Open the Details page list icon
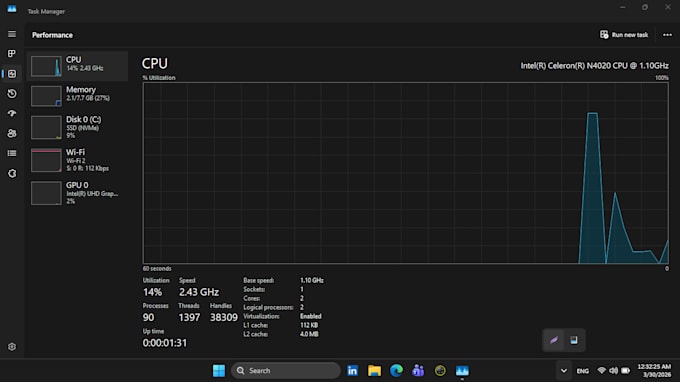This screenshot has height=382, width=680. [x=12, y=153]
